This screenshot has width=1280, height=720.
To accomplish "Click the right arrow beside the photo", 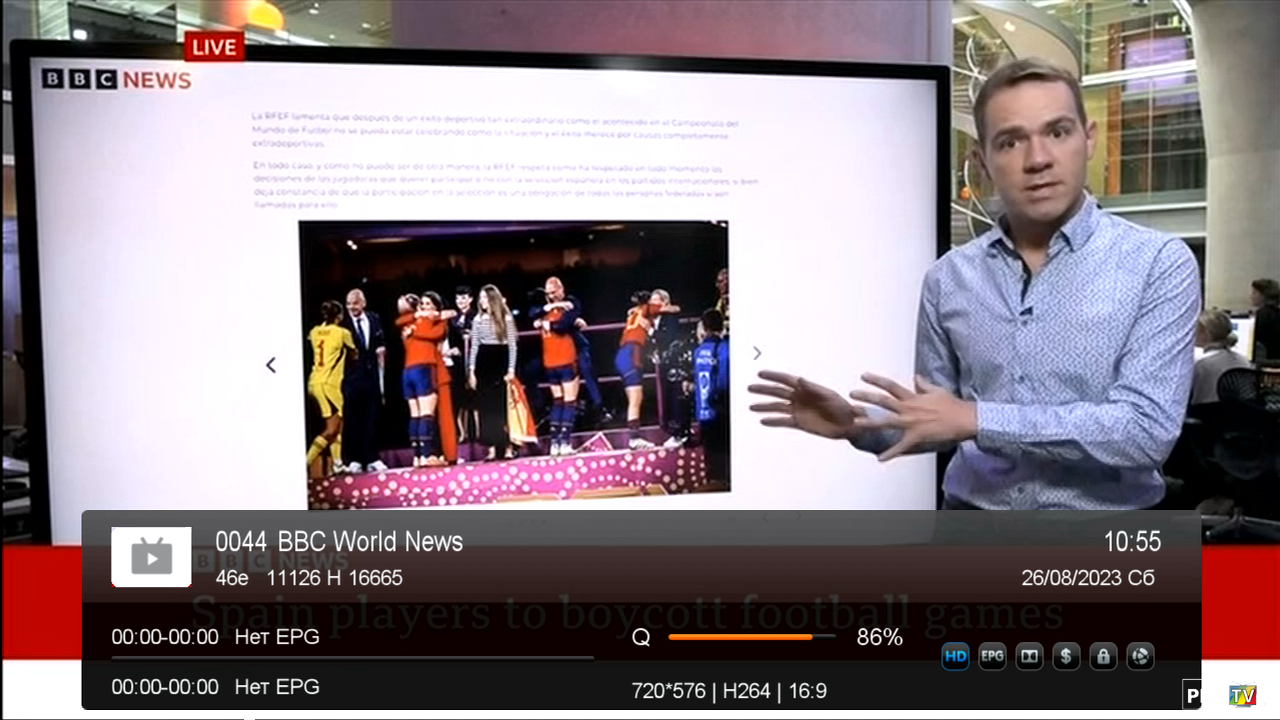I will [x=757, y=353].
